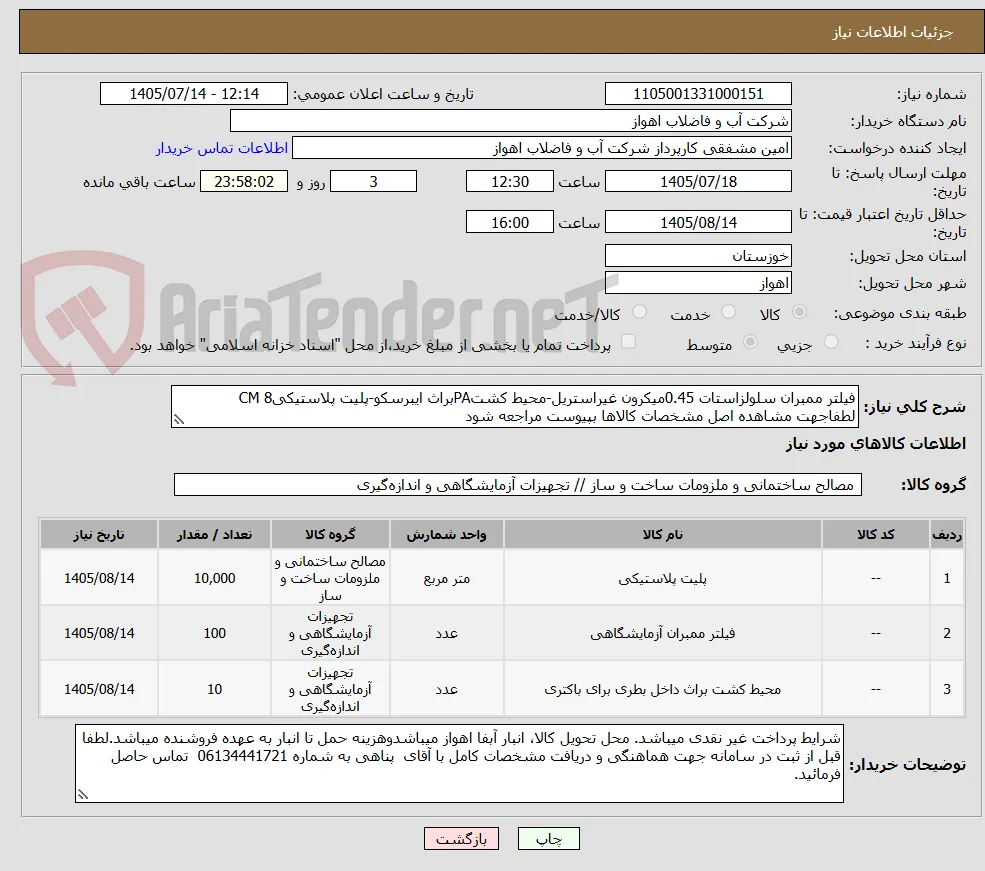985x871 pixels.
Task: Click the بازگشت back button
Action: click(461, 839)
